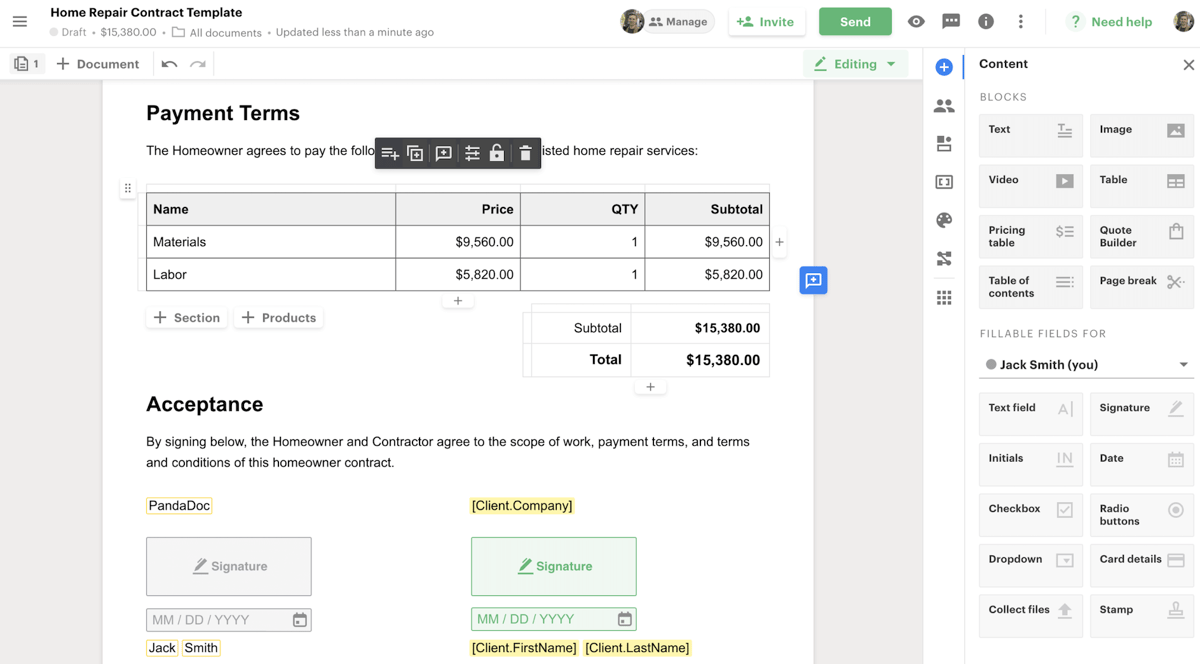1200x664 pixels.
Task: Delete block with the trash icon
Action: (525, 153)
